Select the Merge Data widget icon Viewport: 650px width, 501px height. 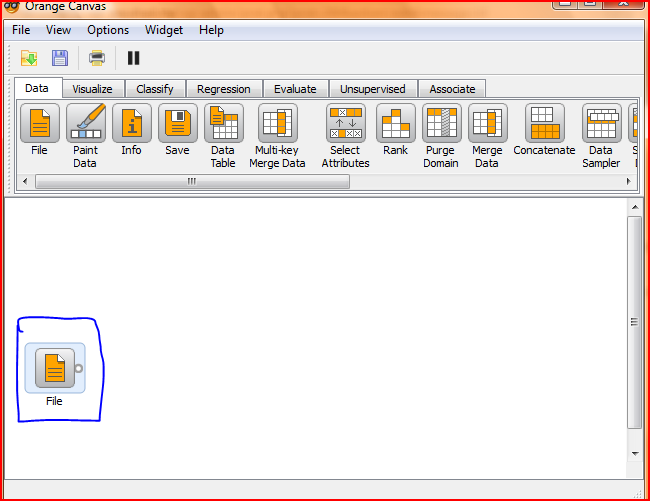(x=488, y=123)
